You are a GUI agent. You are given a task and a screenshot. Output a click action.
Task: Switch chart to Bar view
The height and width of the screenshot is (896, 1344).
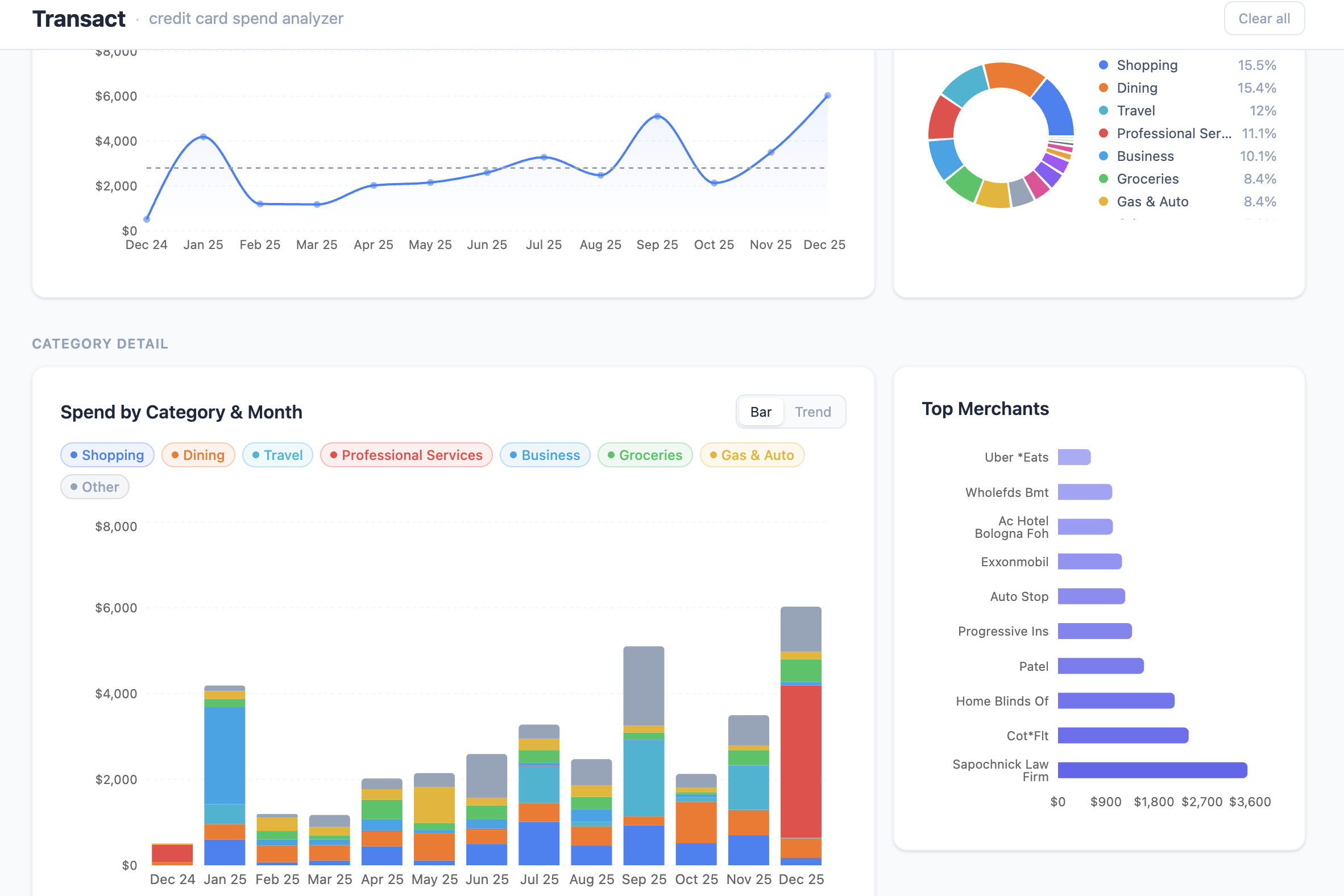(761, 412)
